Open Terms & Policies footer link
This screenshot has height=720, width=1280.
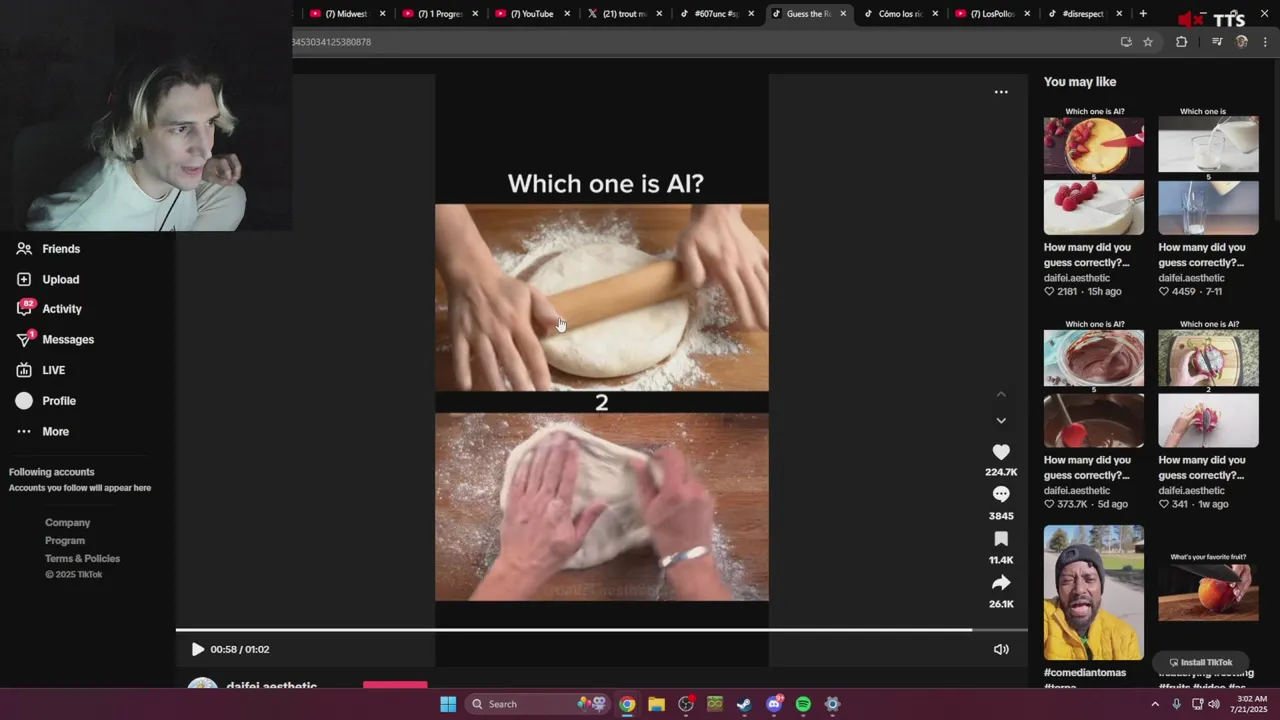82,559
